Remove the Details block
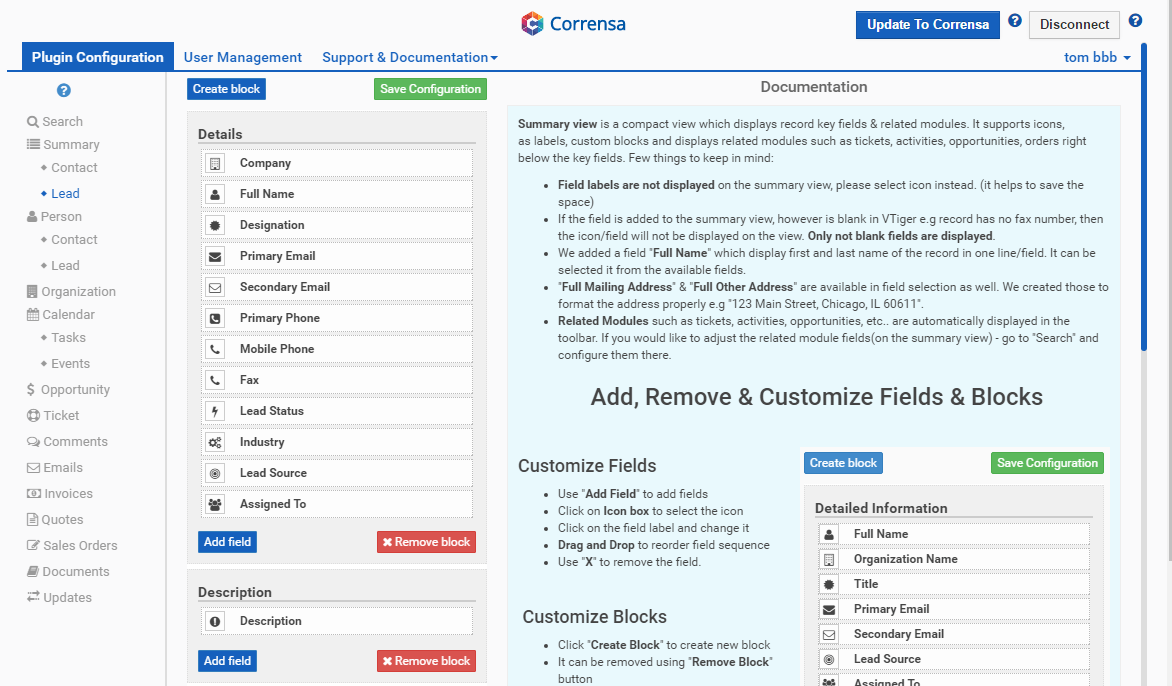The image size is (1172, 686). 426,542
